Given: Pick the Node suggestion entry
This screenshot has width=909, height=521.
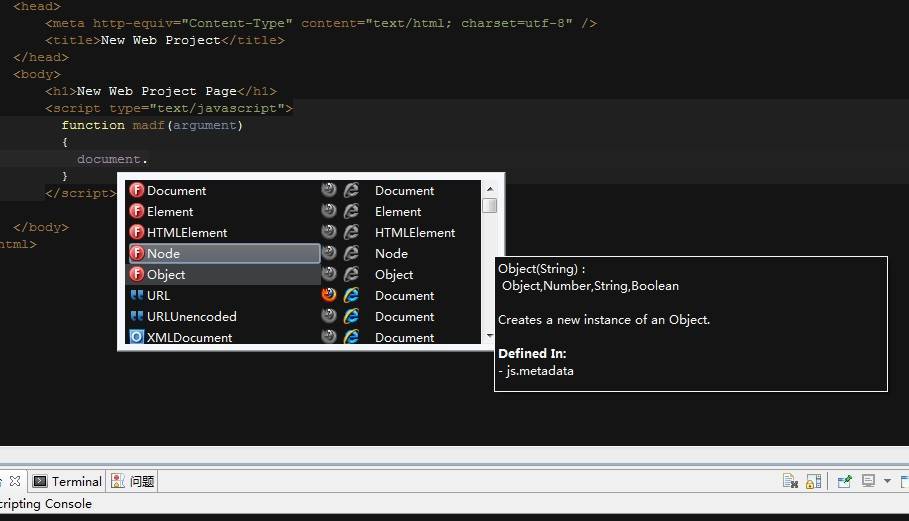Looking at the screenshot, I should [224, 253].
